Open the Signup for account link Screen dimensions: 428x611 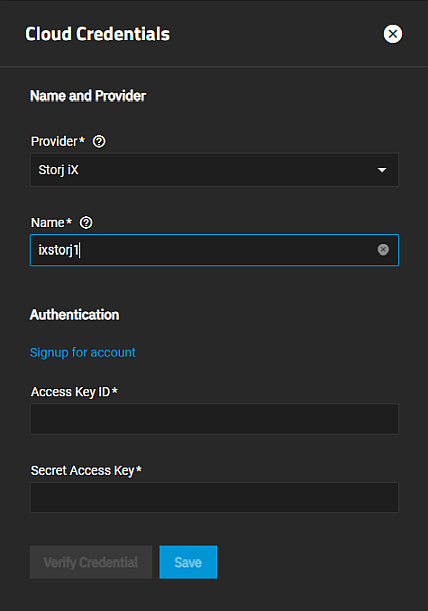pos(83,353)
